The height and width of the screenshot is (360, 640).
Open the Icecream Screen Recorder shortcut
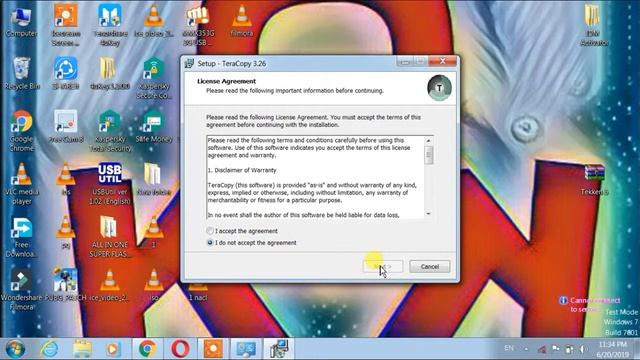[x=66, y=24]
